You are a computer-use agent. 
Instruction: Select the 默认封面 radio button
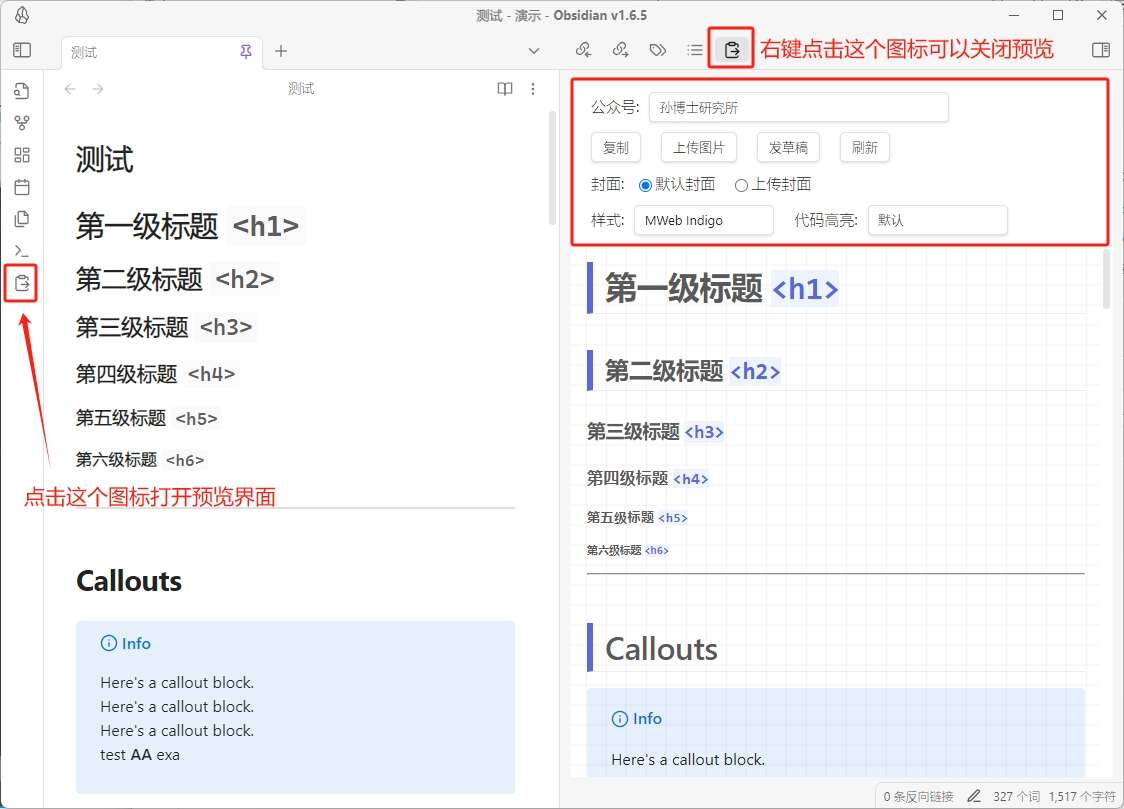point(645,185)
